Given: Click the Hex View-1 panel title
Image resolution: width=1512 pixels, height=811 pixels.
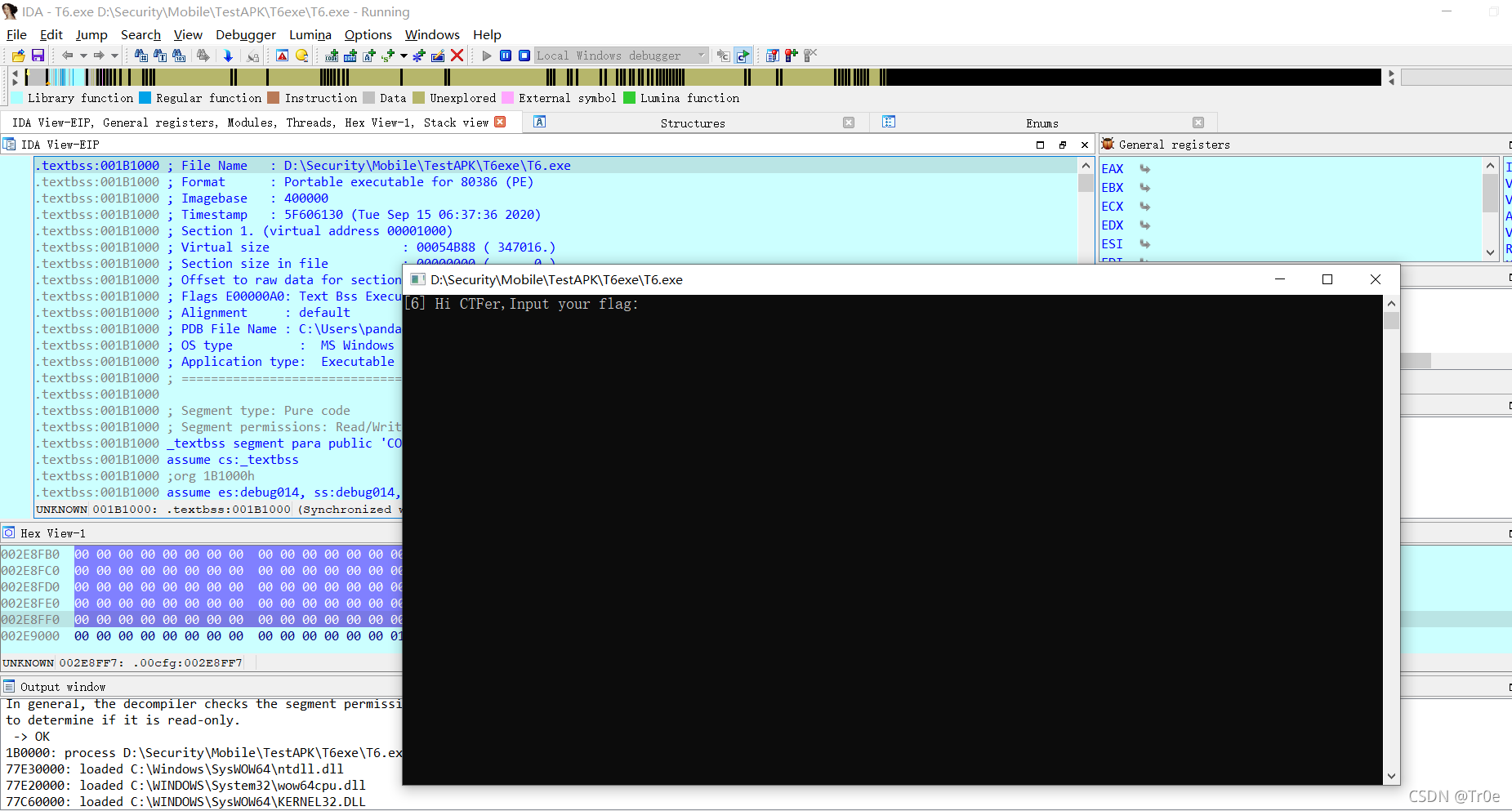Looking at the screenshot, I should click(53, 533).
